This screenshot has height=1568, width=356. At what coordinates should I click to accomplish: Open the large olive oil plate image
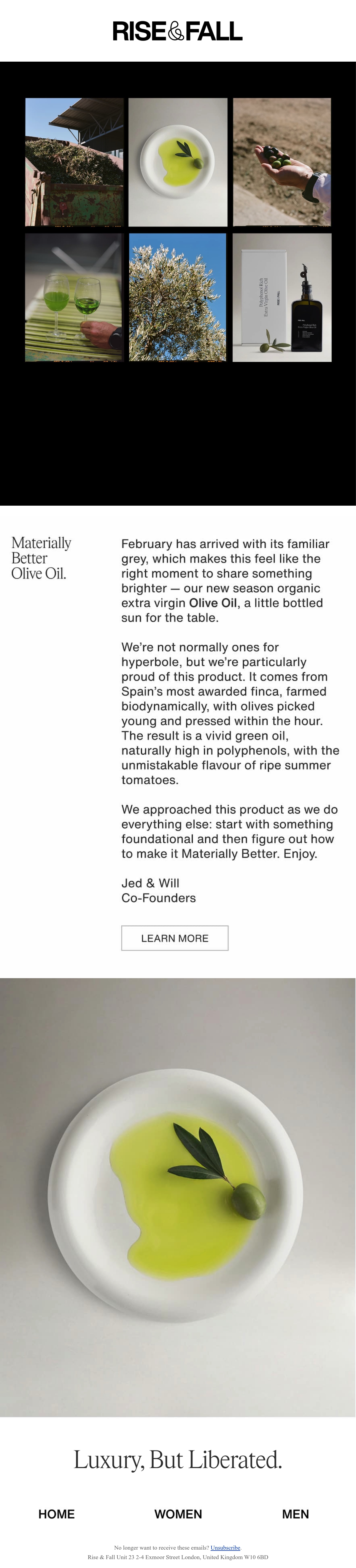tap(177, 1198)
